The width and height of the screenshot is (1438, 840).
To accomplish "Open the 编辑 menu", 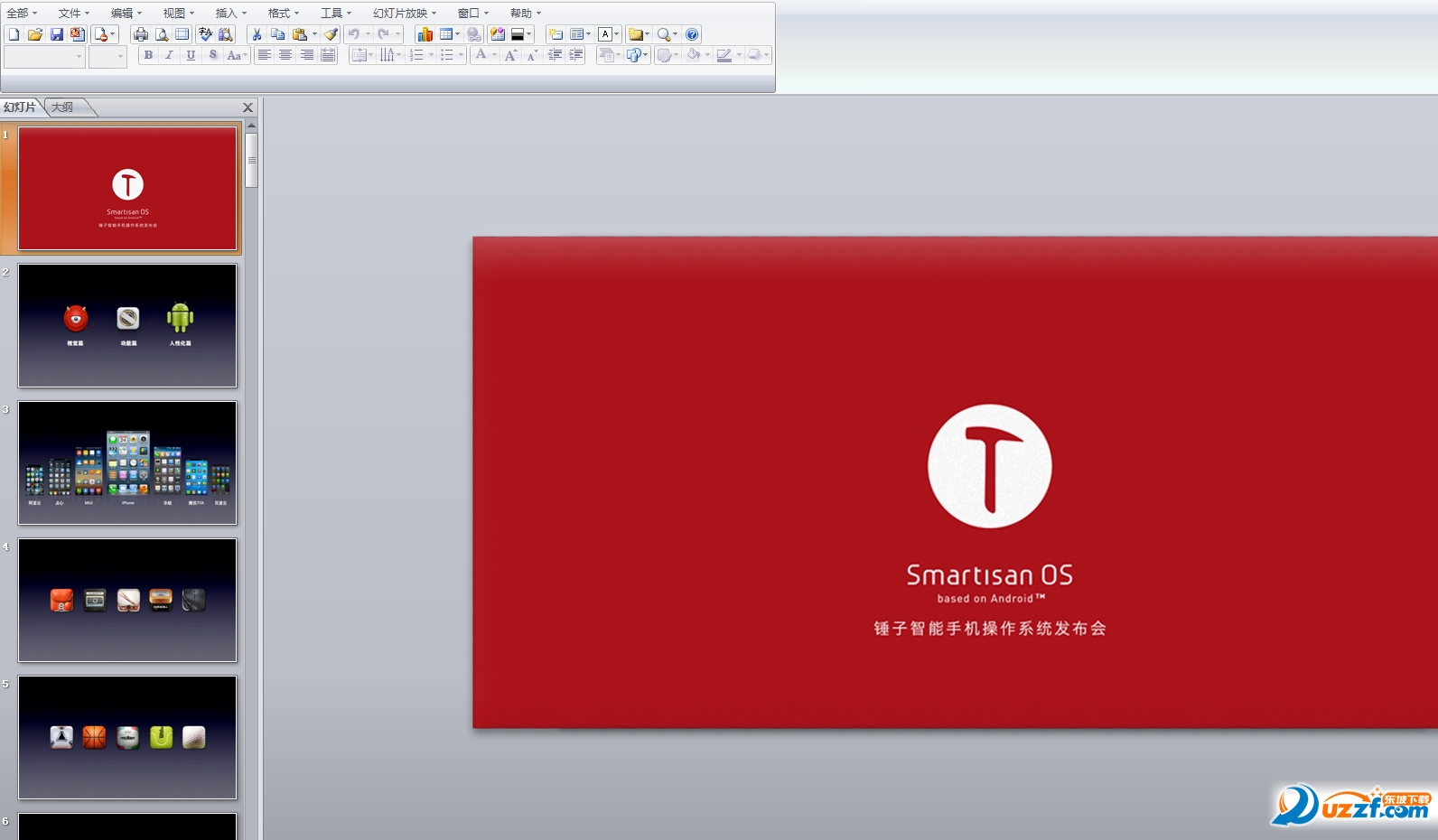I will pyautogui.click(x=126, y=13).
